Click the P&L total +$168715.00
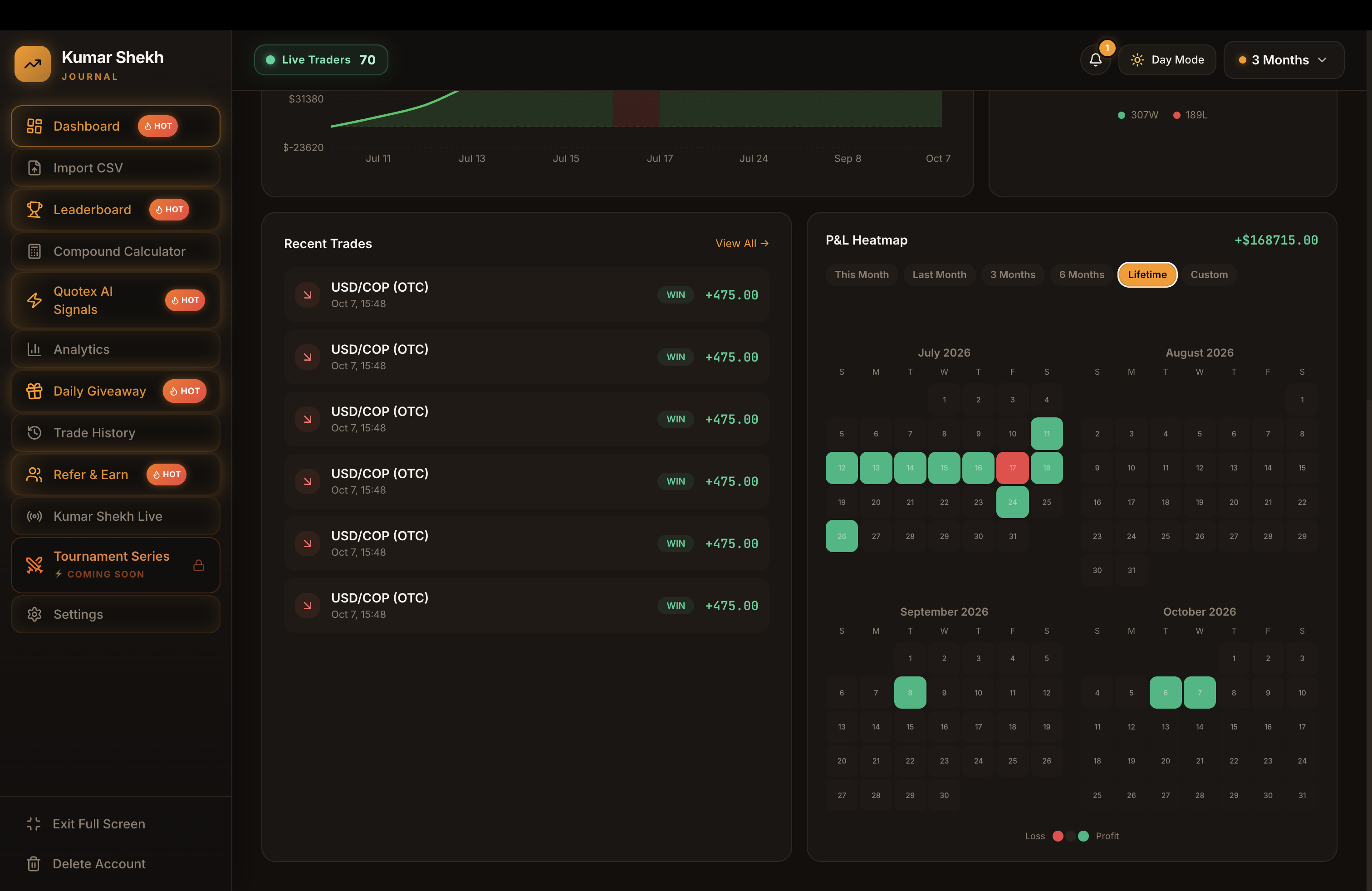 [1276, 240]
